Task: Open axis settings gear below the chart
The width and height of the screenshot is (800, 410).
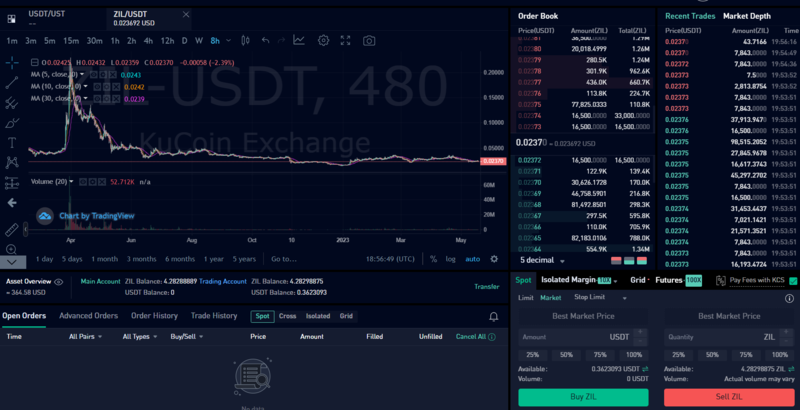Action: tap(494, 259)
